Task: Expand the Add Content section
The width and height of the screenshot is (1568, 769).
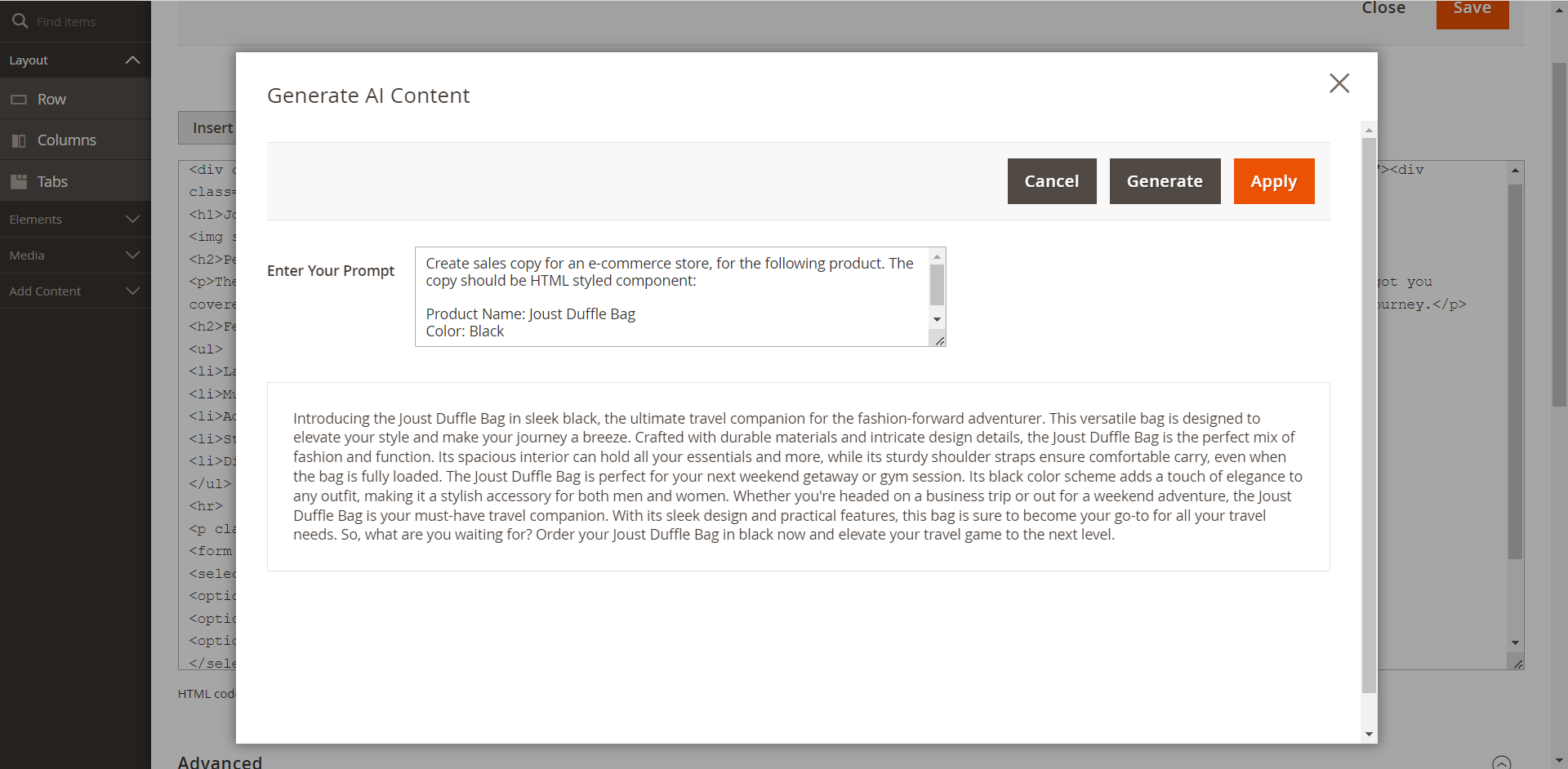Action: pyautogui.click(x=132, y=291)
